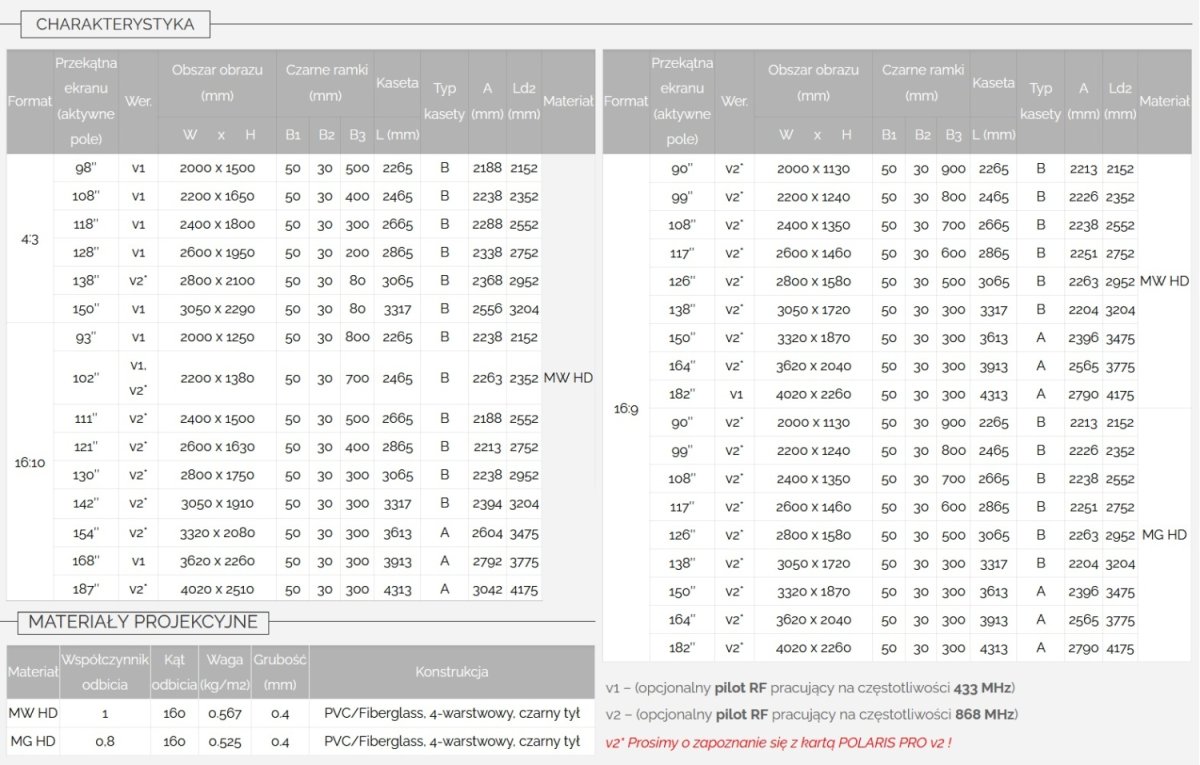Click the Współczynnik odbicia column header
This screenshot has width=1200, height=765.
coord(105,672)
